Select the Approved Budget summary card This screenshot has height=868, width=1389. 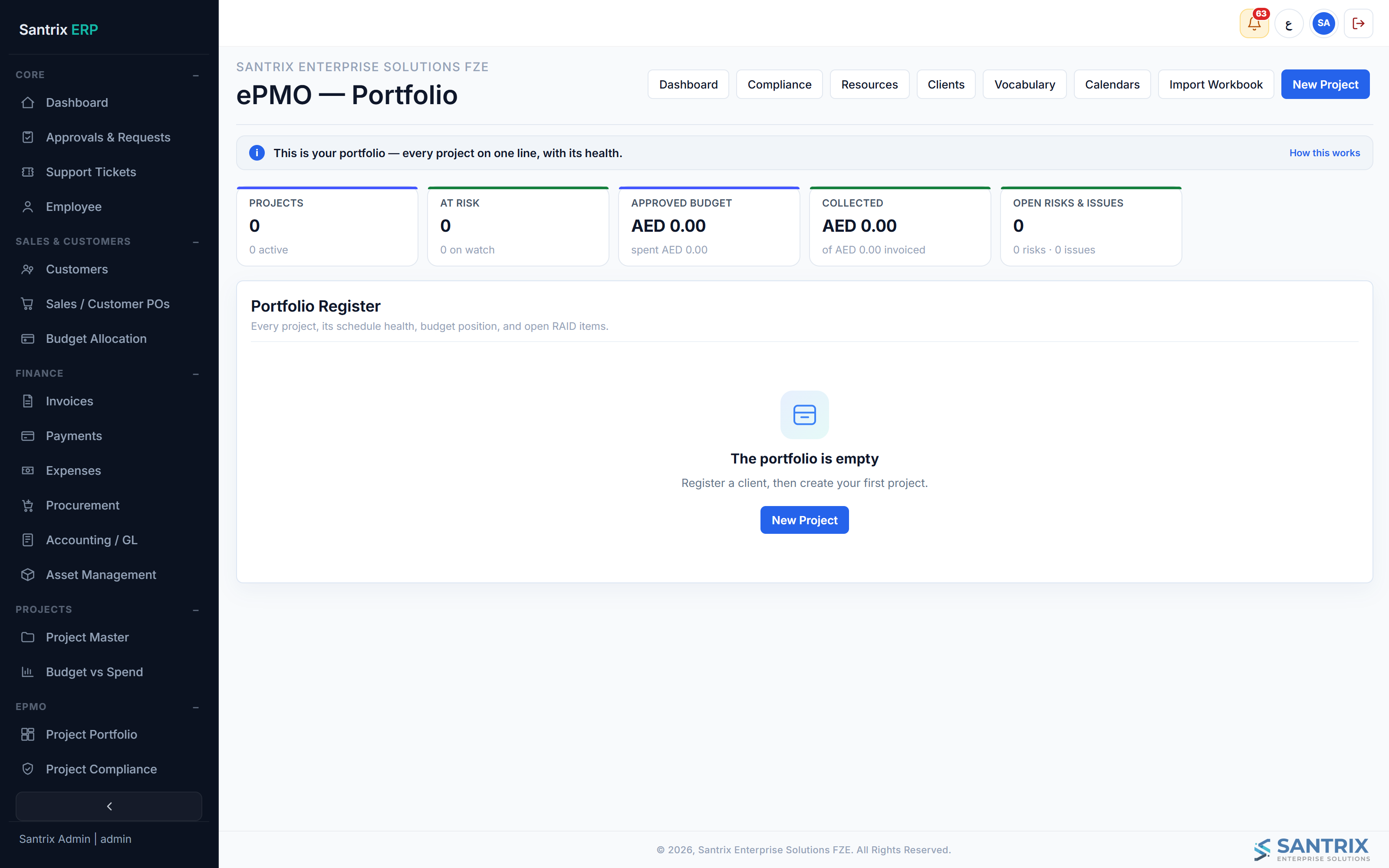[x=709, y=226]
